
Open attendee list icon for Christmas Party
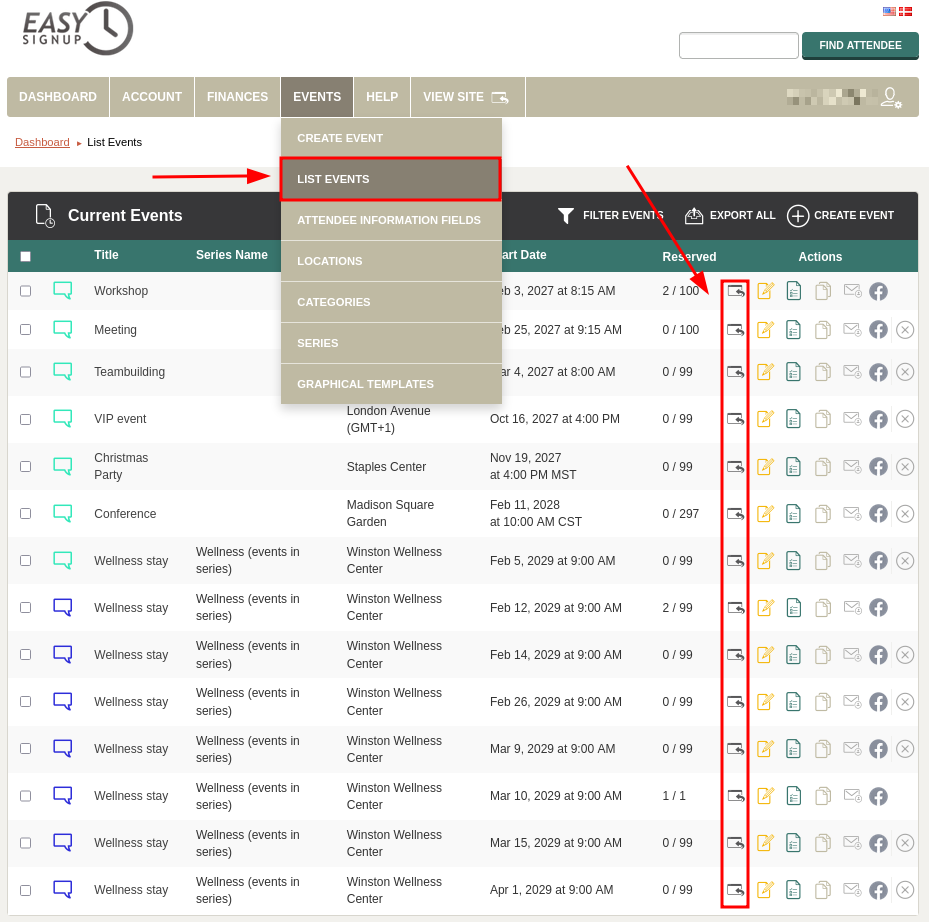(793, 467)
